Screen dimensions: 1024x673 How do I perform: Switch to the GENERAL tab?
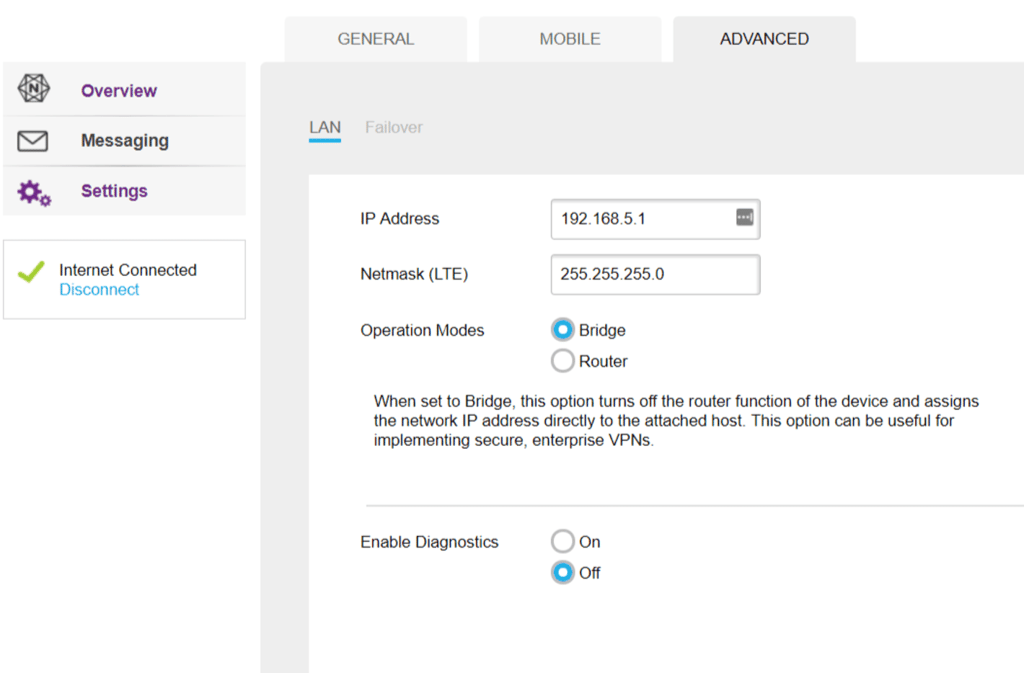point(375,40)
